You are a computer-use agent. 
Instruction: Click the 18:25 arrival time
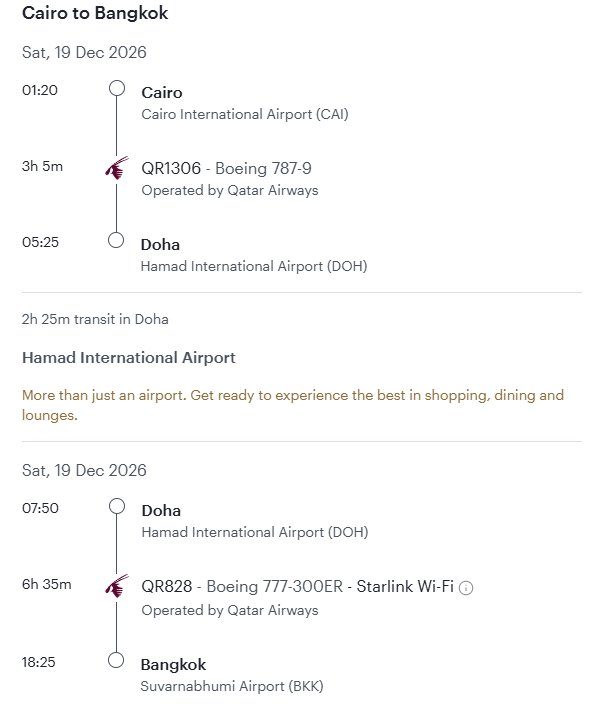(x=39, y=662)
